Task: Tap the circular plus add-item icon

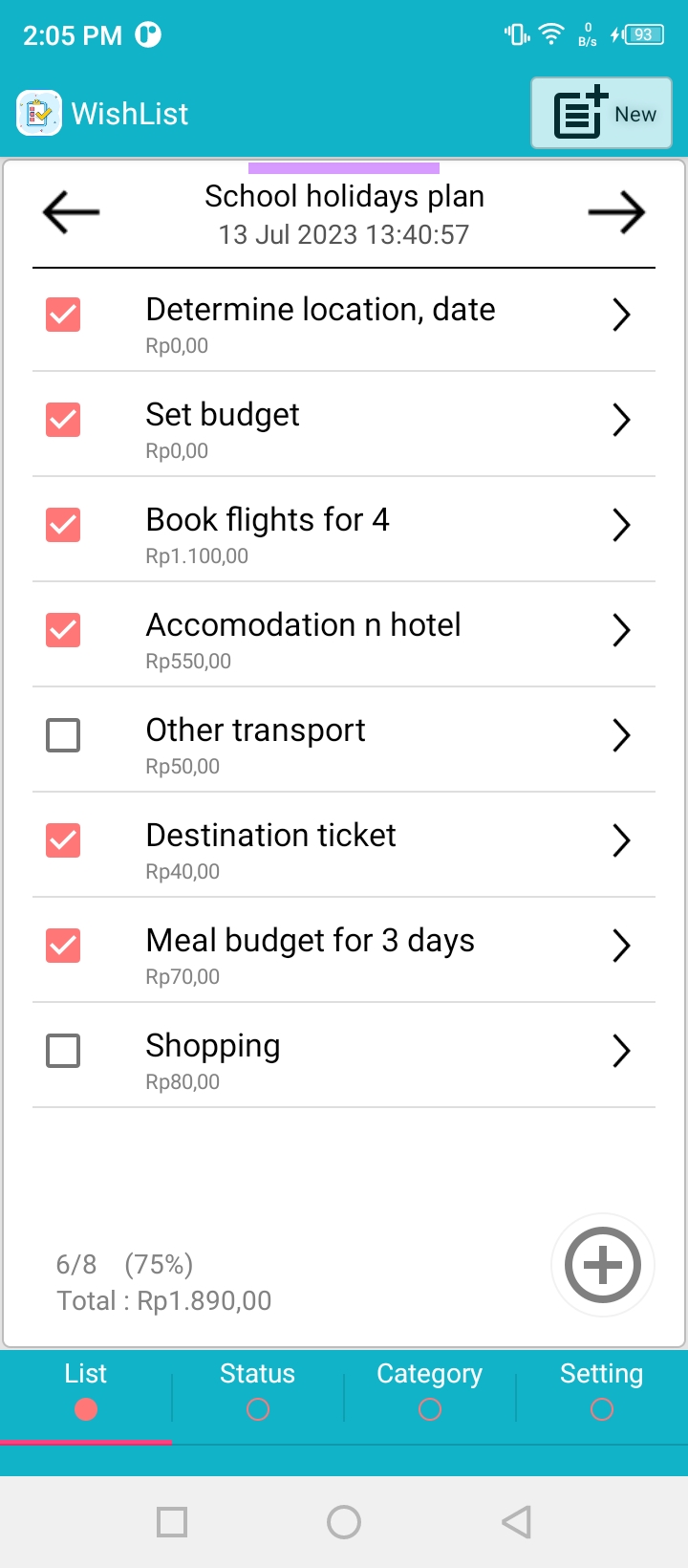Action: tap(603, 1265)
